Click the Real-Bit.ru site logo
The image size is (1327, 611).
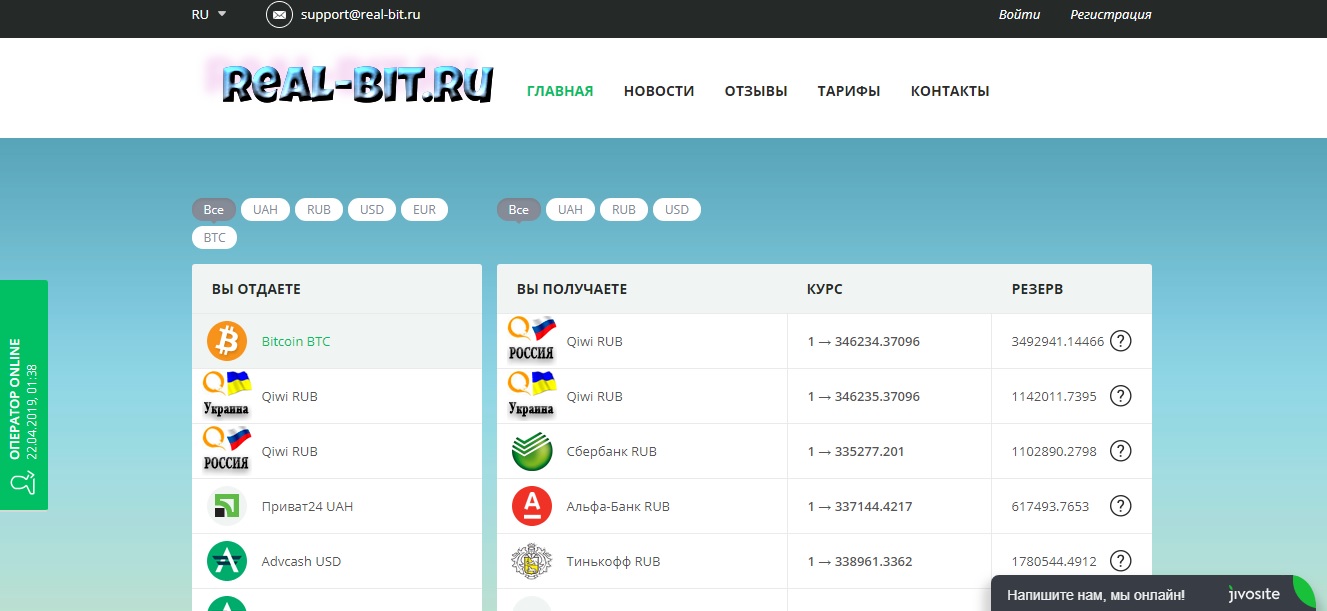pyautogui.click(x=348, y=84)
